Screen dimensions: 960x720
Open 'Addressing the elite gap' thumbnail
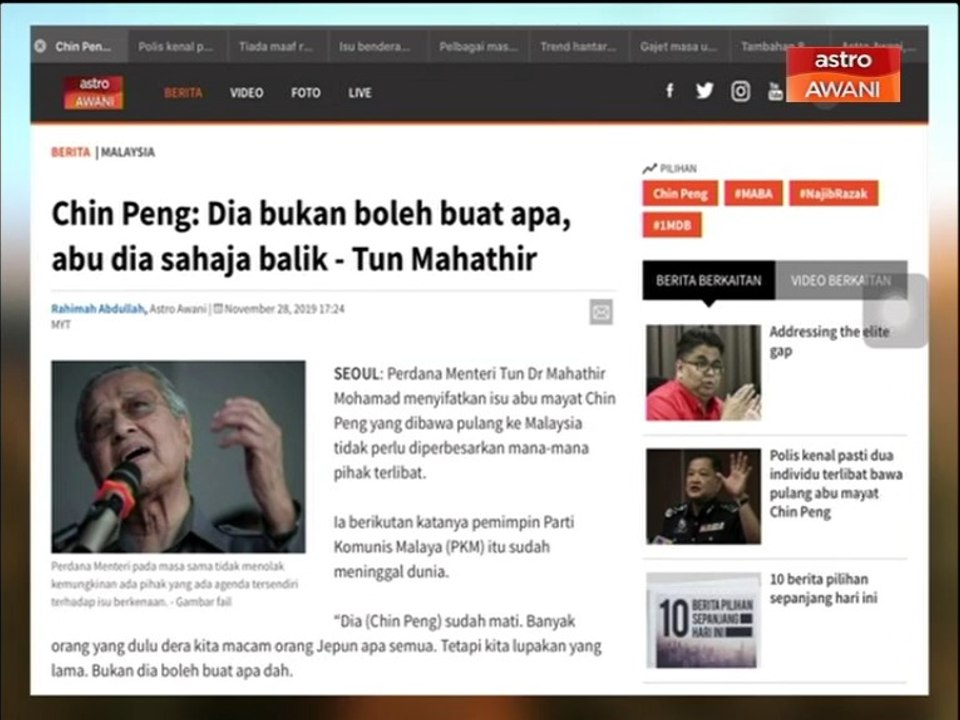click(703, 373)
